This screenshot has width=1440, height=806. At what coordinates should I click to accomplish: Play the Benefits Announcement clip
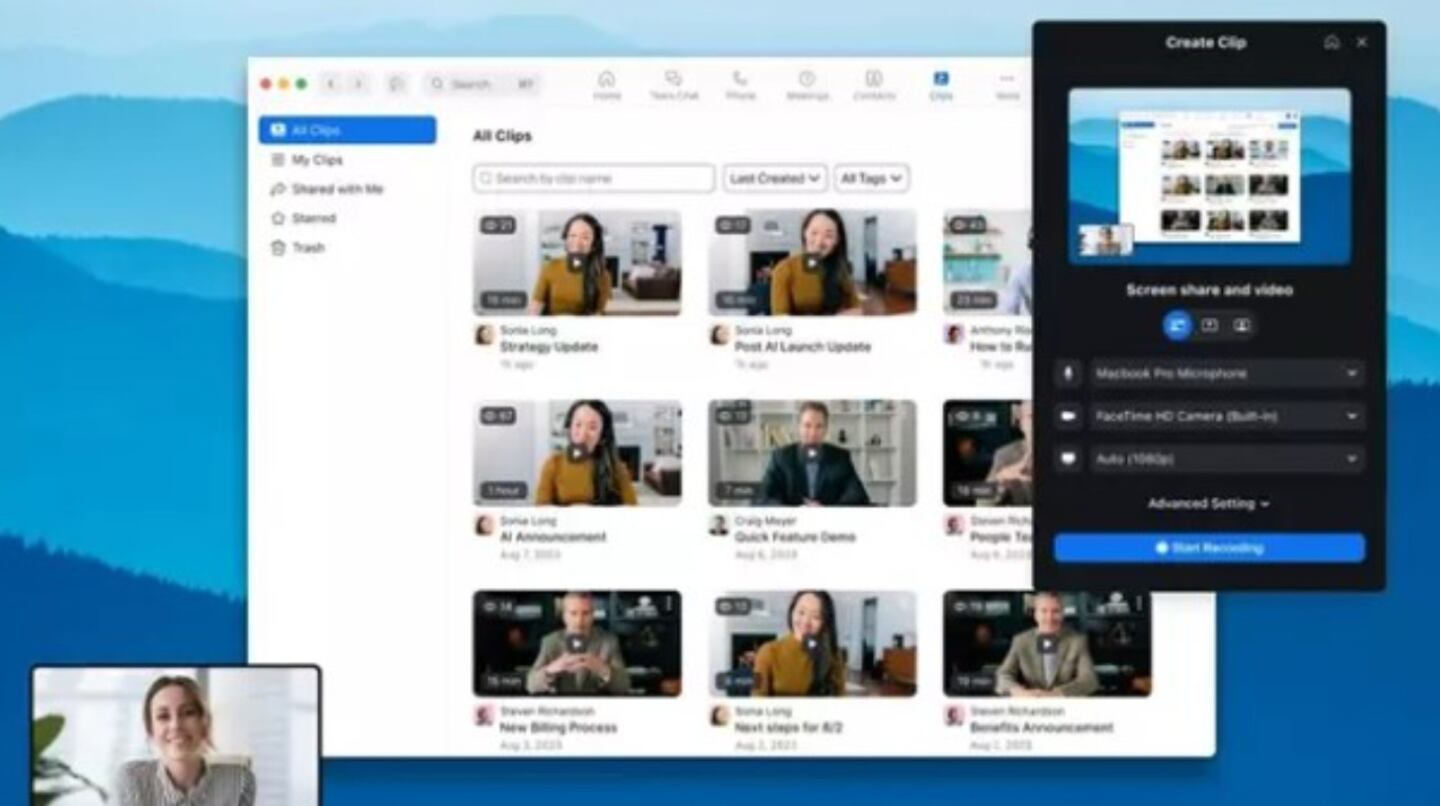(1047, 643)
